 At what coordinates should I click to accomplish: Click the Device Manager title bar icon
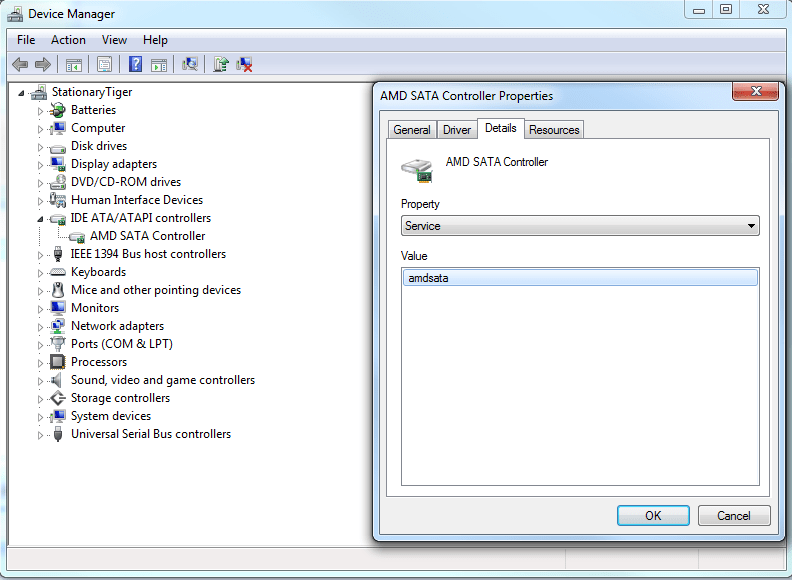tap(15, 14)
